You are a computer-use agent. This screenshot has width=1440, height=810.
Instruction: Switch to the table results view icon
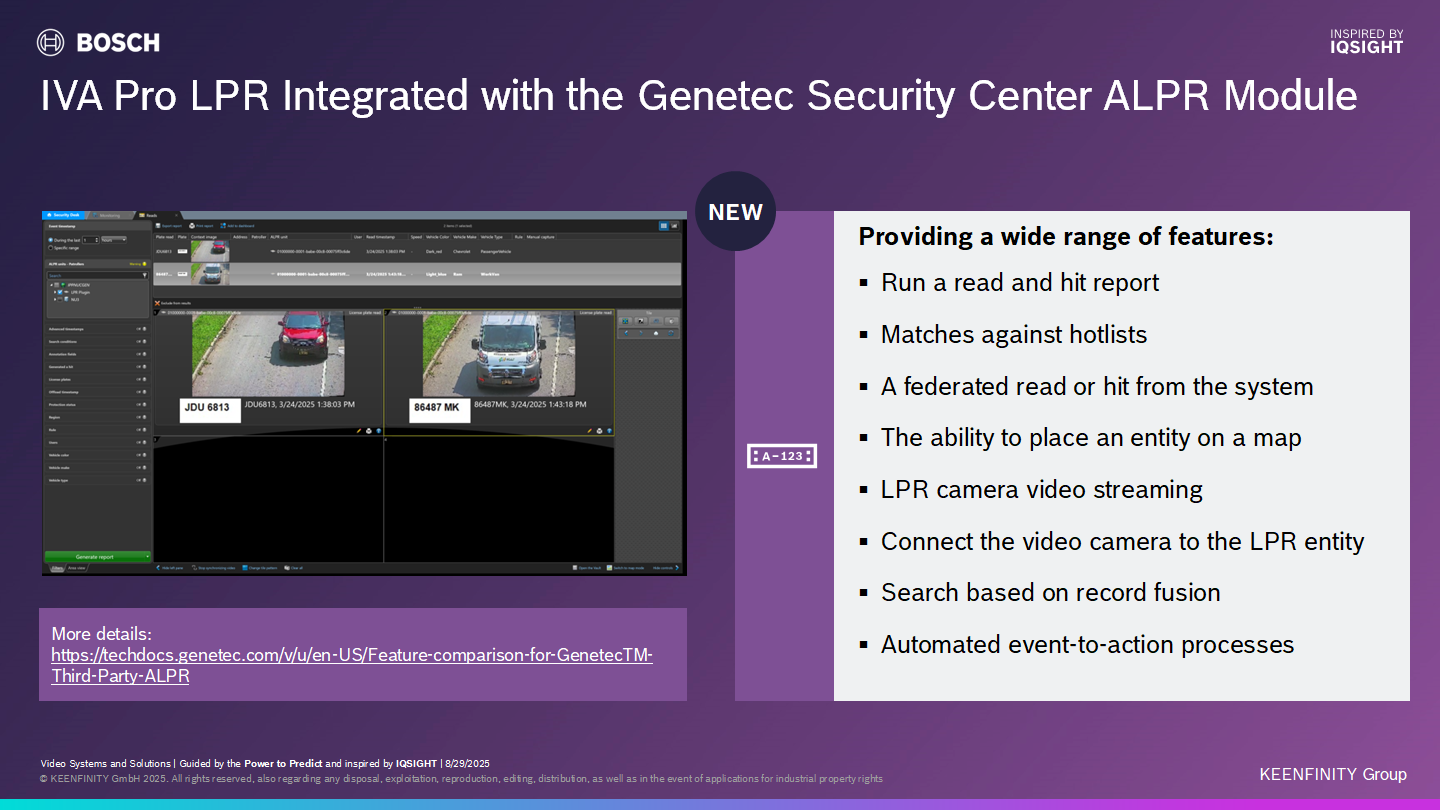(x=664, y=226)
